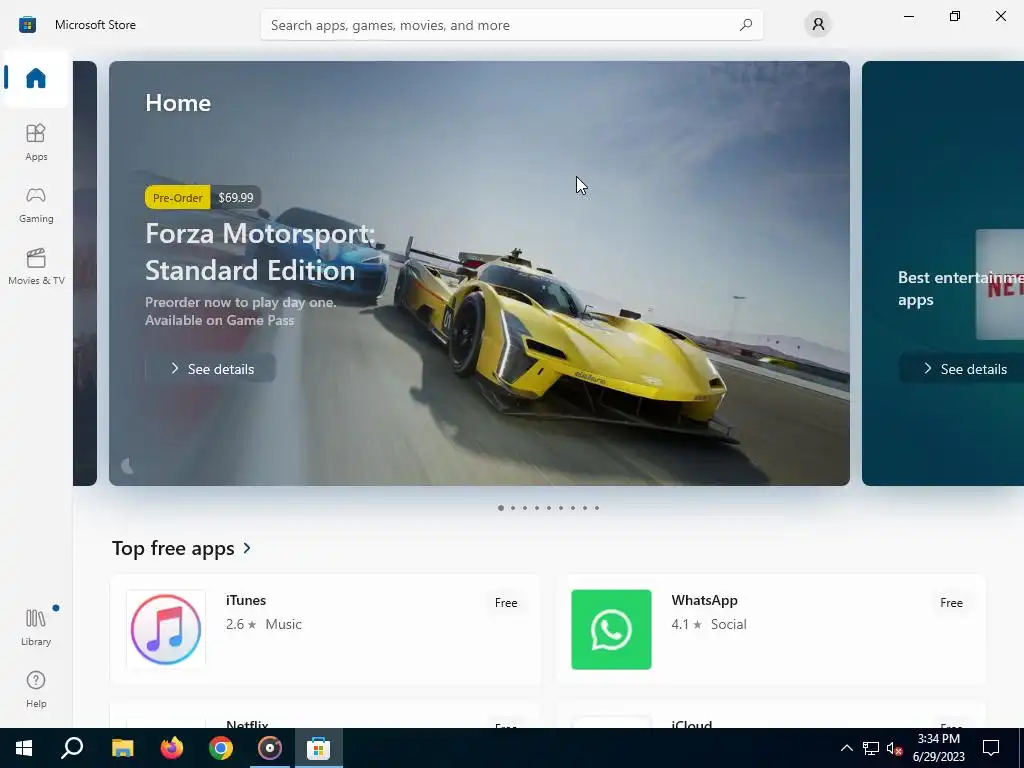Viewport: 1024px width, 768px height.
Task: Launch Firefox from taskbar
Action: 172,748
